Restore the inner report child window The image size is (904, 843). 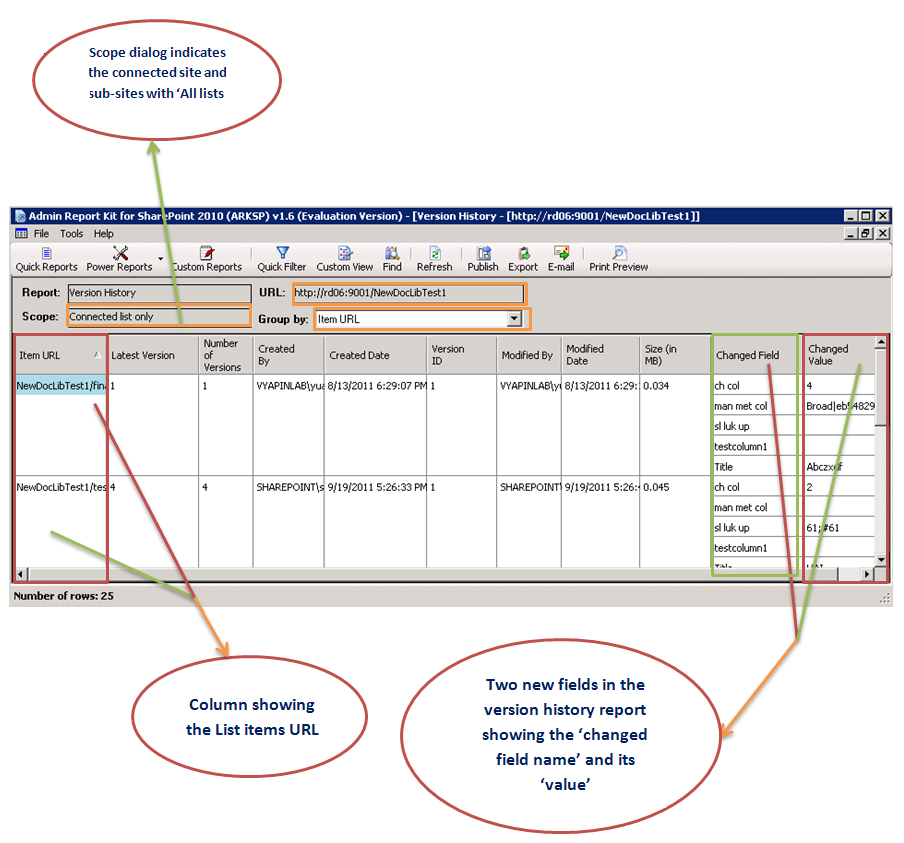865,234
